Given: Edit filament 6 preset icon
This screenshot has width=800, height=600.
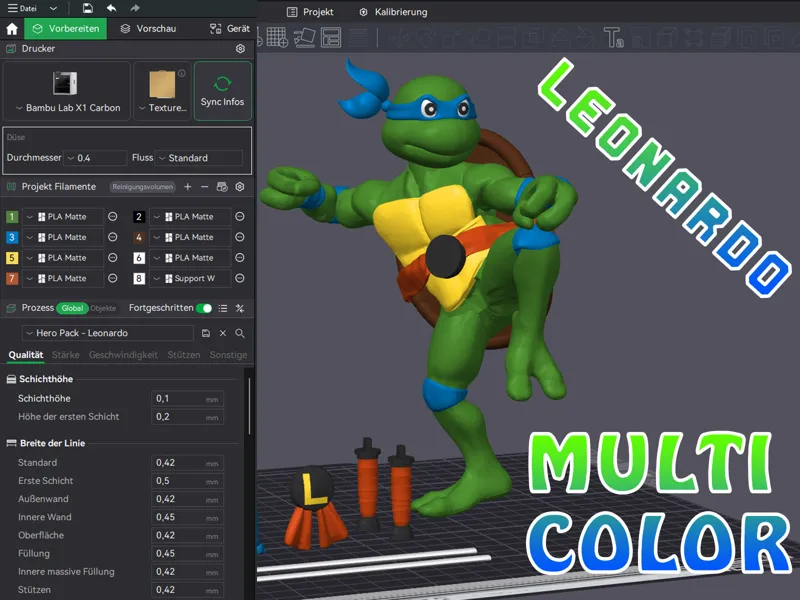Looking at the screenshot, I should click(240, 258).
